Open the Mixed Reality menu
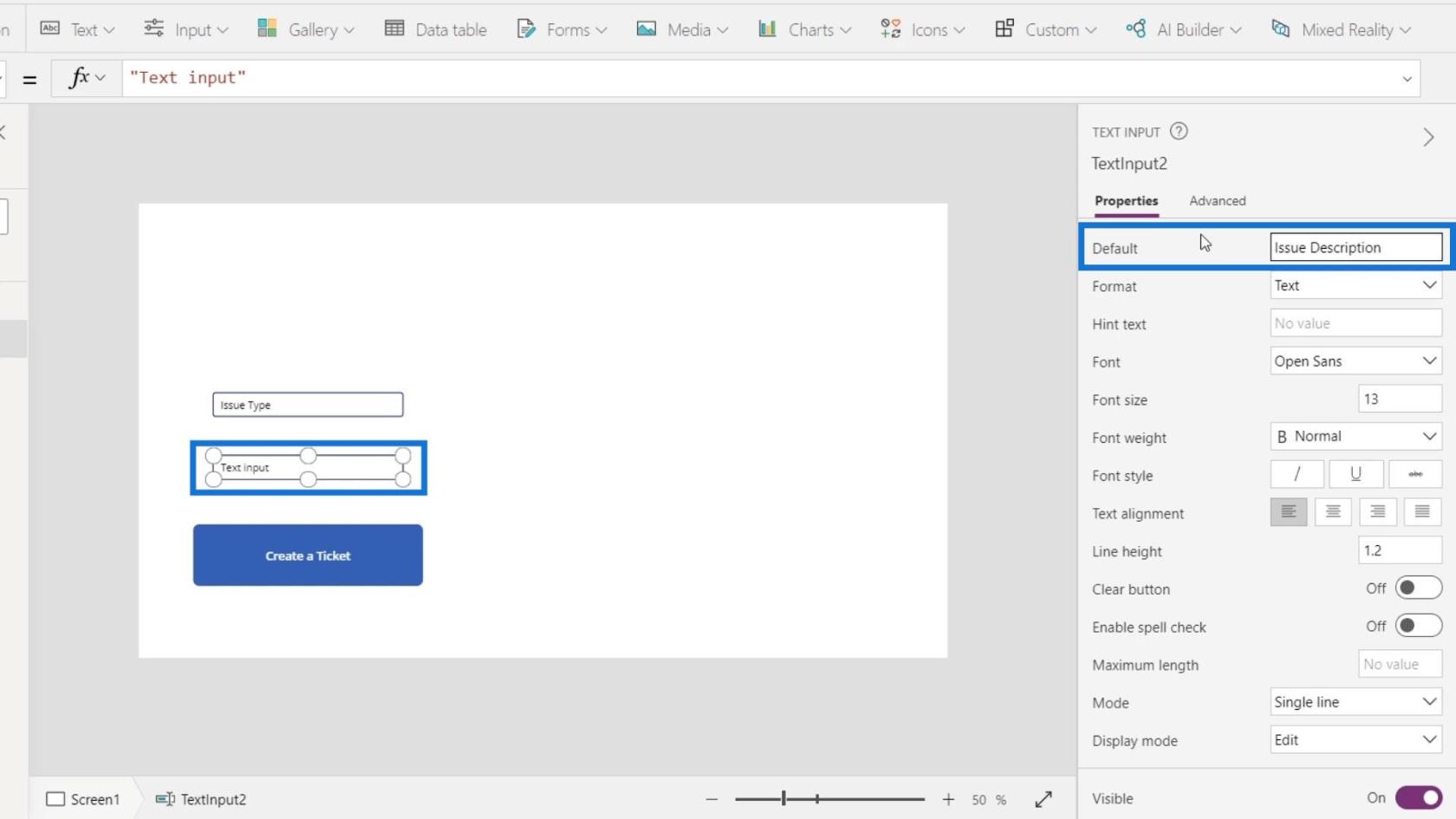This screenshot has height=819, width=1456. pos(1341,29)
